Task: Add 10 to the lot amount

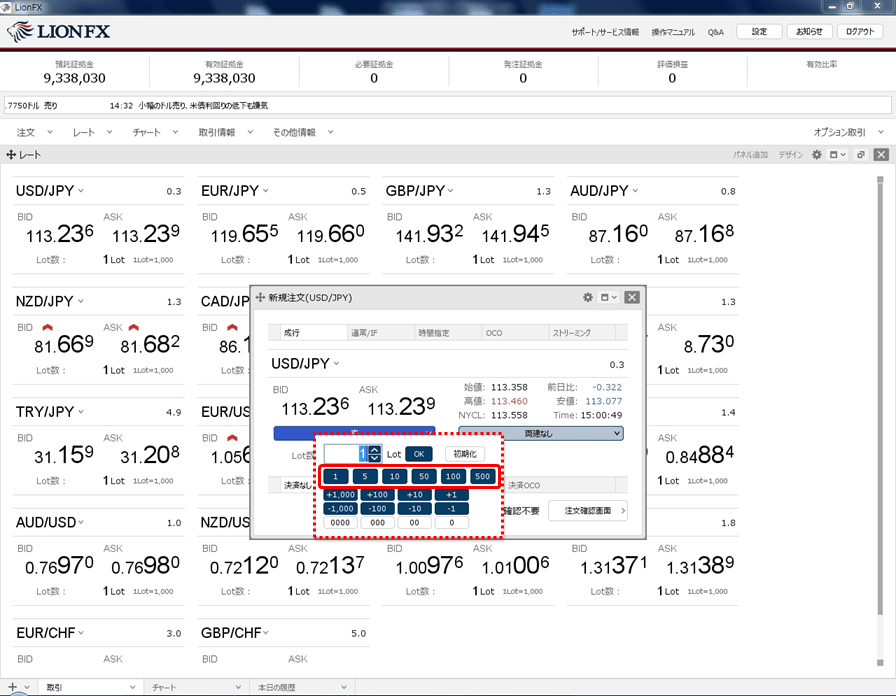Action: click(414, 494)
